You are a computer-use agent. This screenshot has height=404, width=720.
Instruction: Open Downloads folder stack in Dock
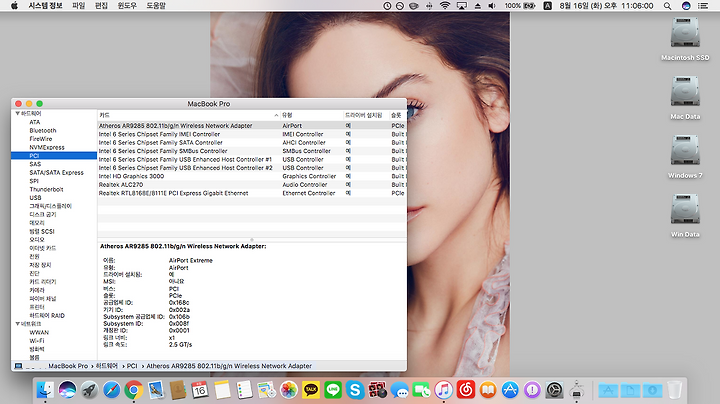pyautogui.click(x=652, y=391)
